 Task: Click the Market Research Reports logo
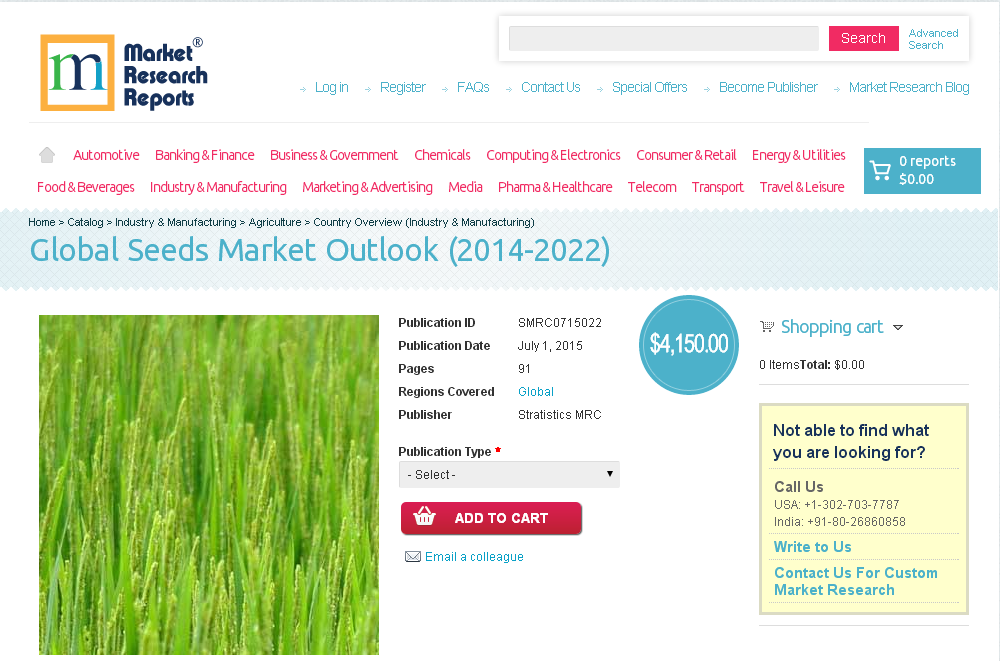point(123,72)
